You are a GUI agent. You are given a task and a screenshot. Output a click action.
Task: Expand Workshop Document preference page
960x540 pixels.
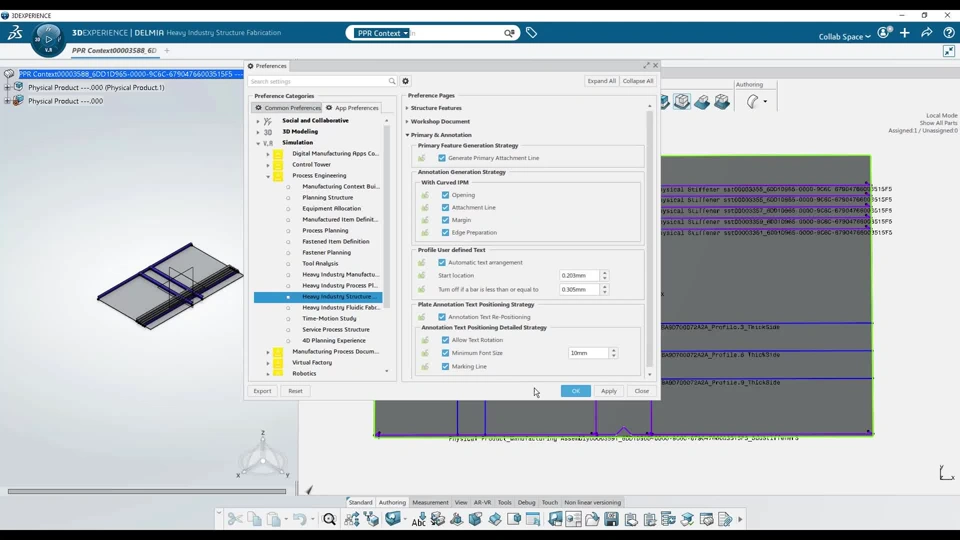click(407, 121)
